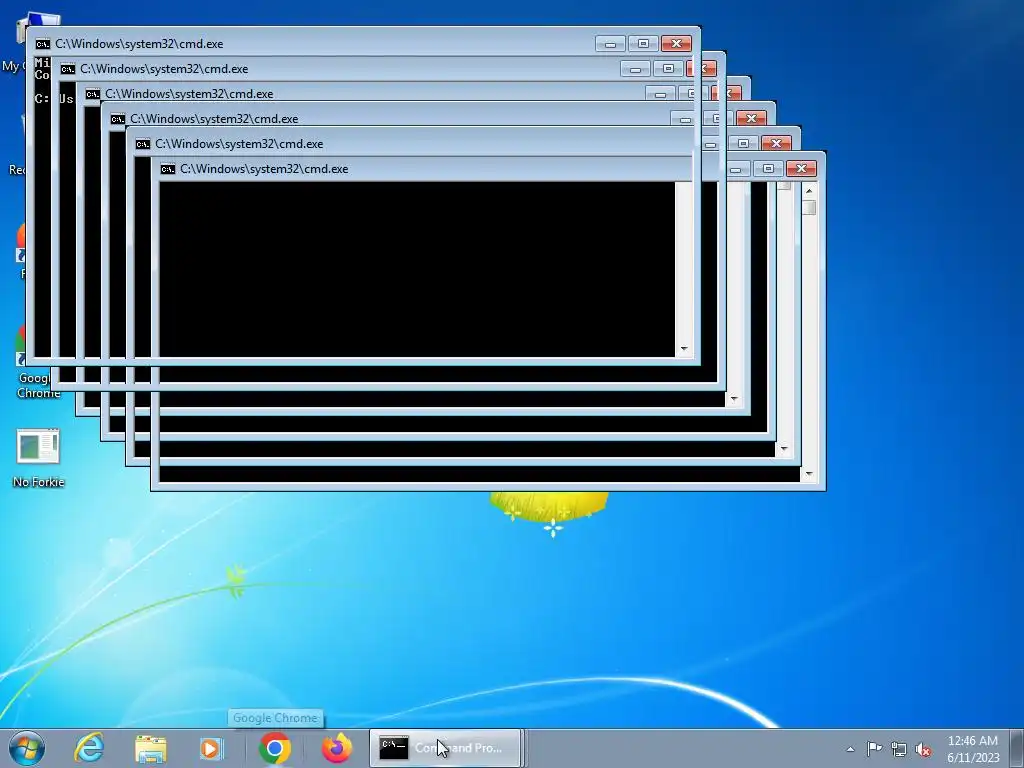Image resolution: width=1024 pixels, height=768 pixels.
Task: Open system menu icon of first cascaded cmd window
Action: coord(42,44)
